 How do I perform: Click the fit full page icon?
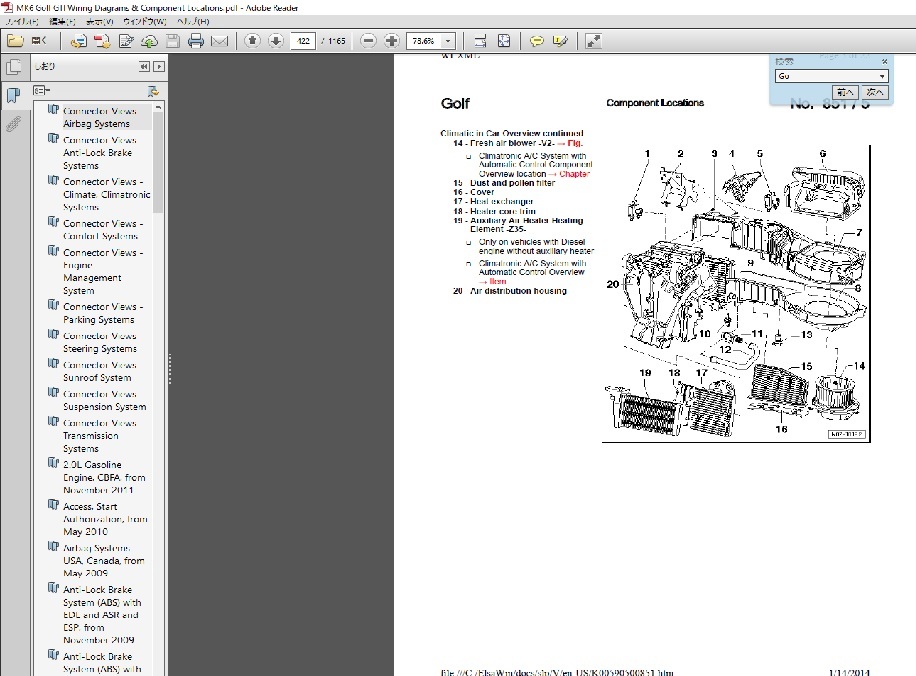click(504, 41)
